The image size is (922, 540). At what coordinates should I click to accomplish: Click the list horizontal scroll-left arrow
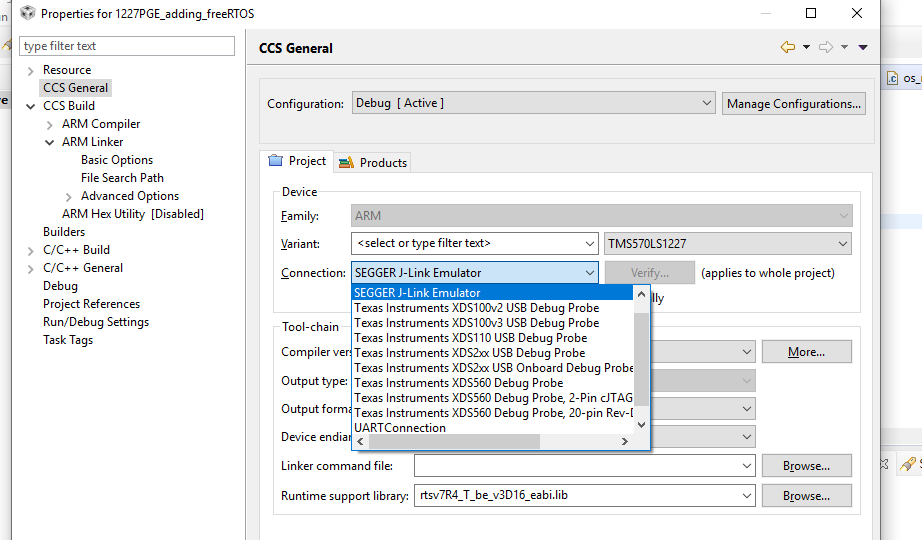(360, 442)
